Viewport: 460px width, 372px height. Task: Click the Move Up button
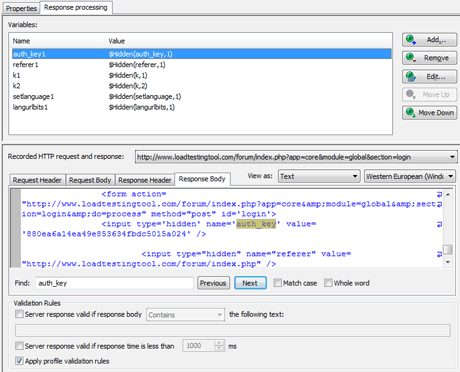[x=429, y=95]
